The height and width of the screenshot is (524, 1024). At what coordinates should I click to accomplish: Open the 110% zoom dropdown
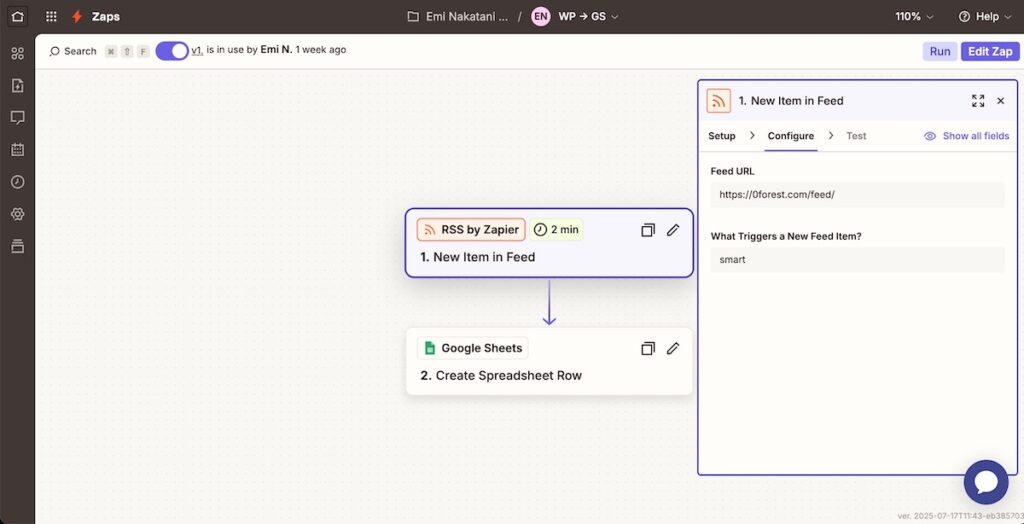pos(914,16)
